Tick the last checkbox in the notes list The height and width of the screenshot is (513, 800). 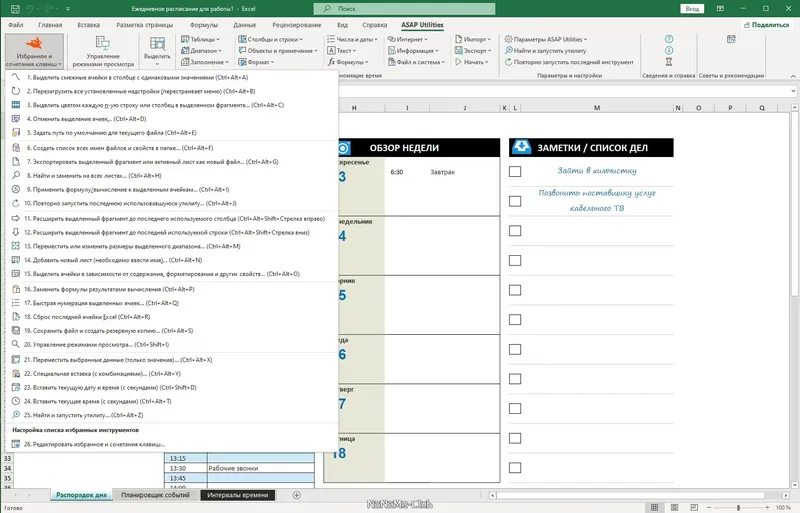515,468
